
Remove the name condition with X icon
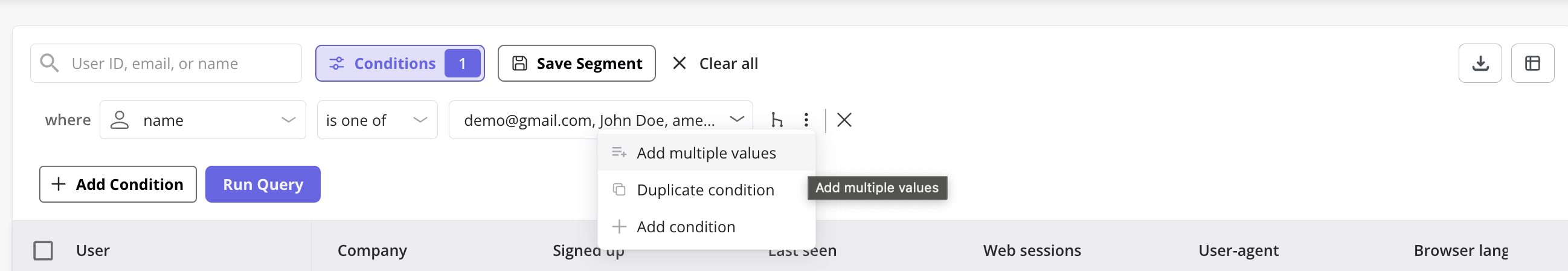pos(844,120)
